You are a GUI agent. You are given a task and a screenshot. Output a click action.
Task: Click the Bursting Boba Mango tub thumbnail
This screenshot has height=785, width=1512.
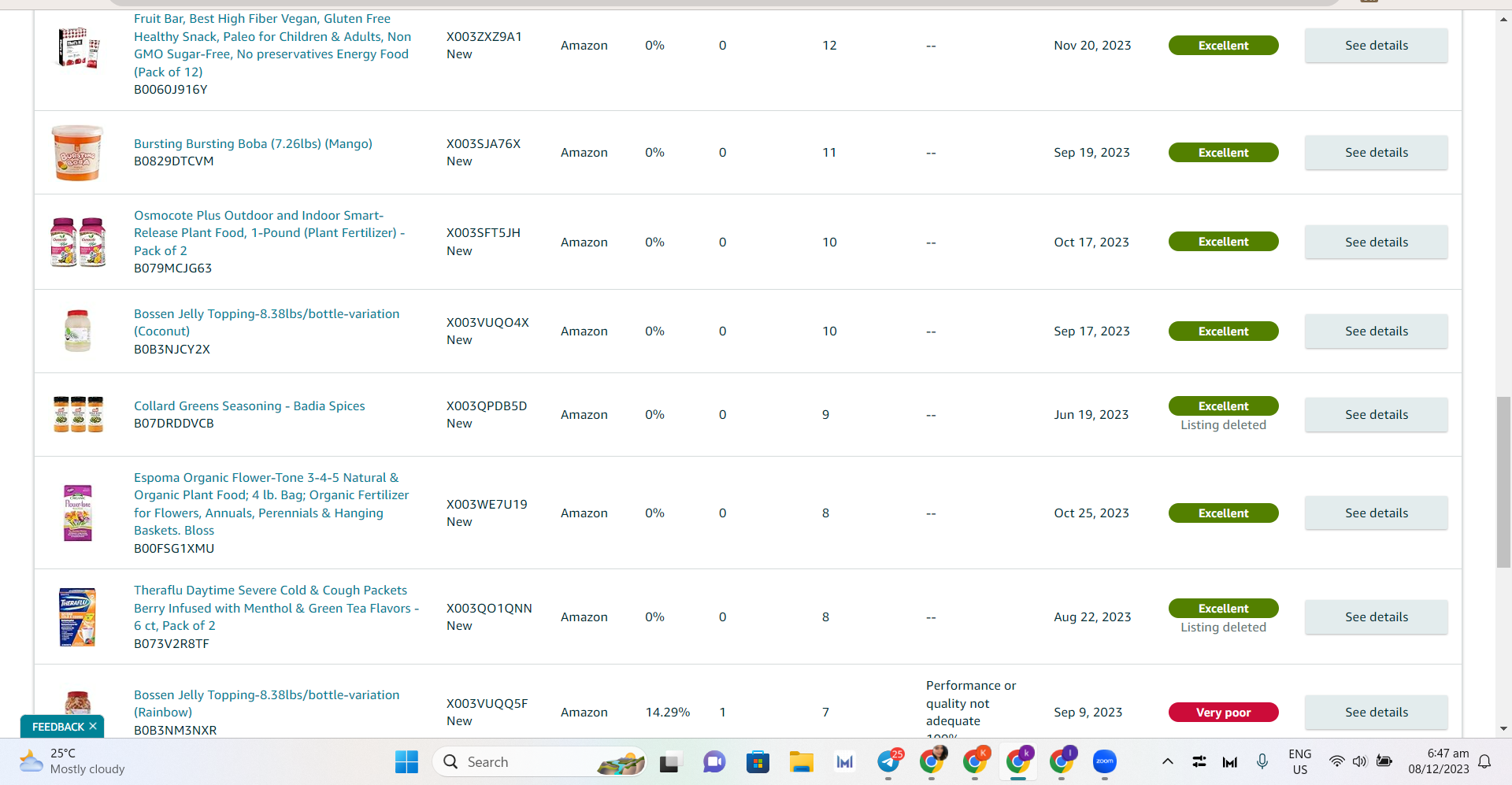(x=77, y=153)
